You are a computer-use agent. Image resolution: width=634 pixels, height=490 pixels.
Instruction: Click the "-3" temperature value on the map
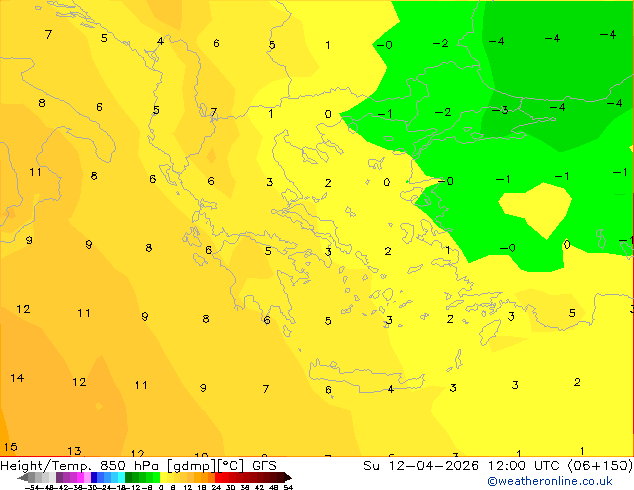click(x=500, y=110)
